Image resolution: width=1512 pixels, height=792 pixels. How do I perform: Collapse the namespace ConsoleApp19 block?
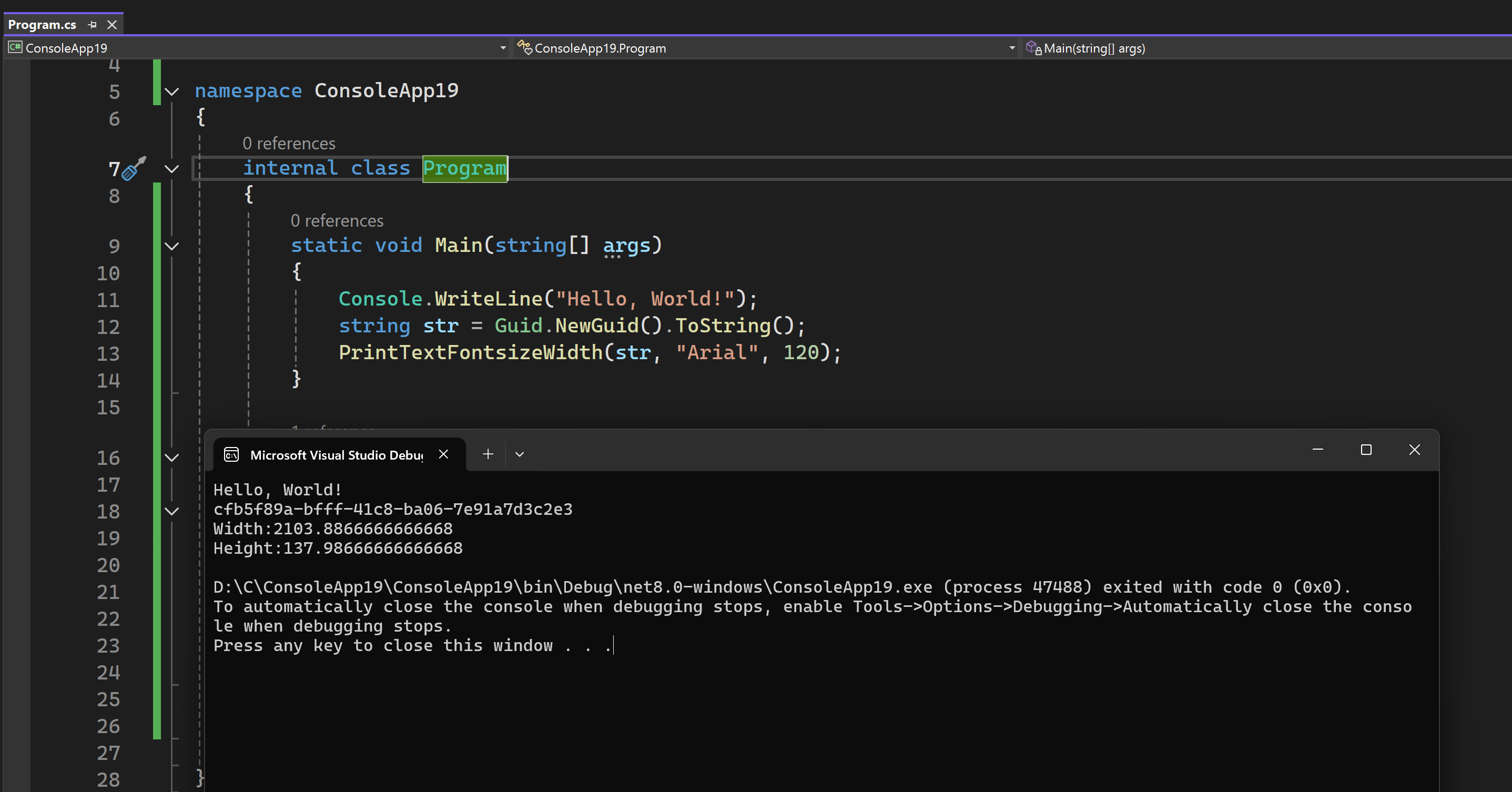click(171, 92)
